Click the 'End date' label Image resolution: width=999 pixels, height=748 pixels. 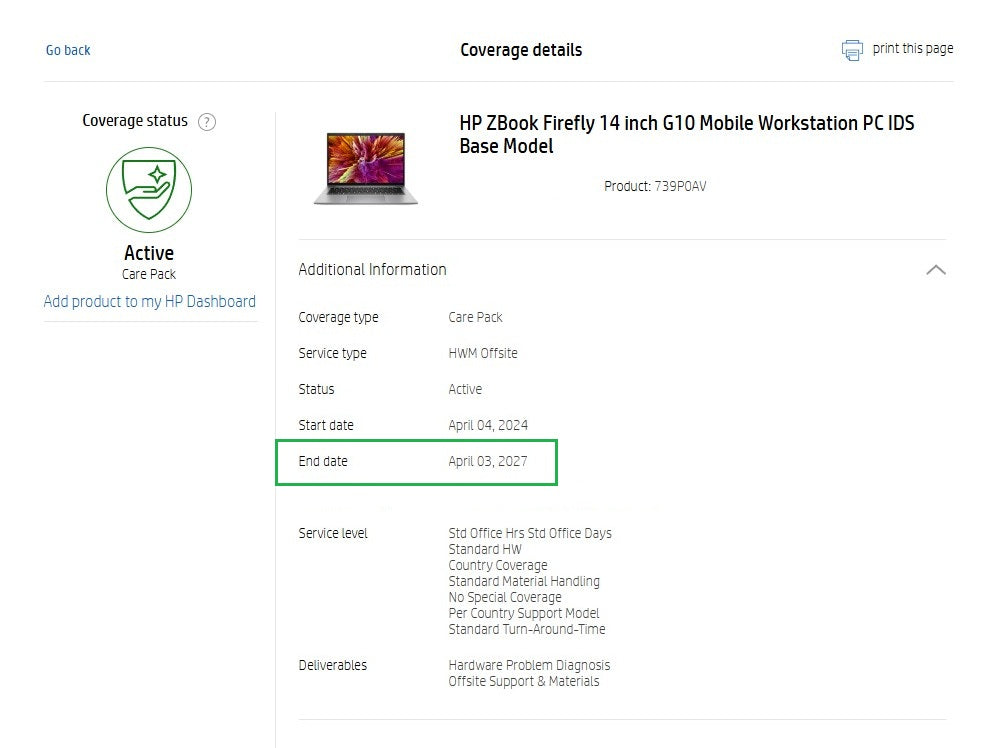click(x=323, y=461)
